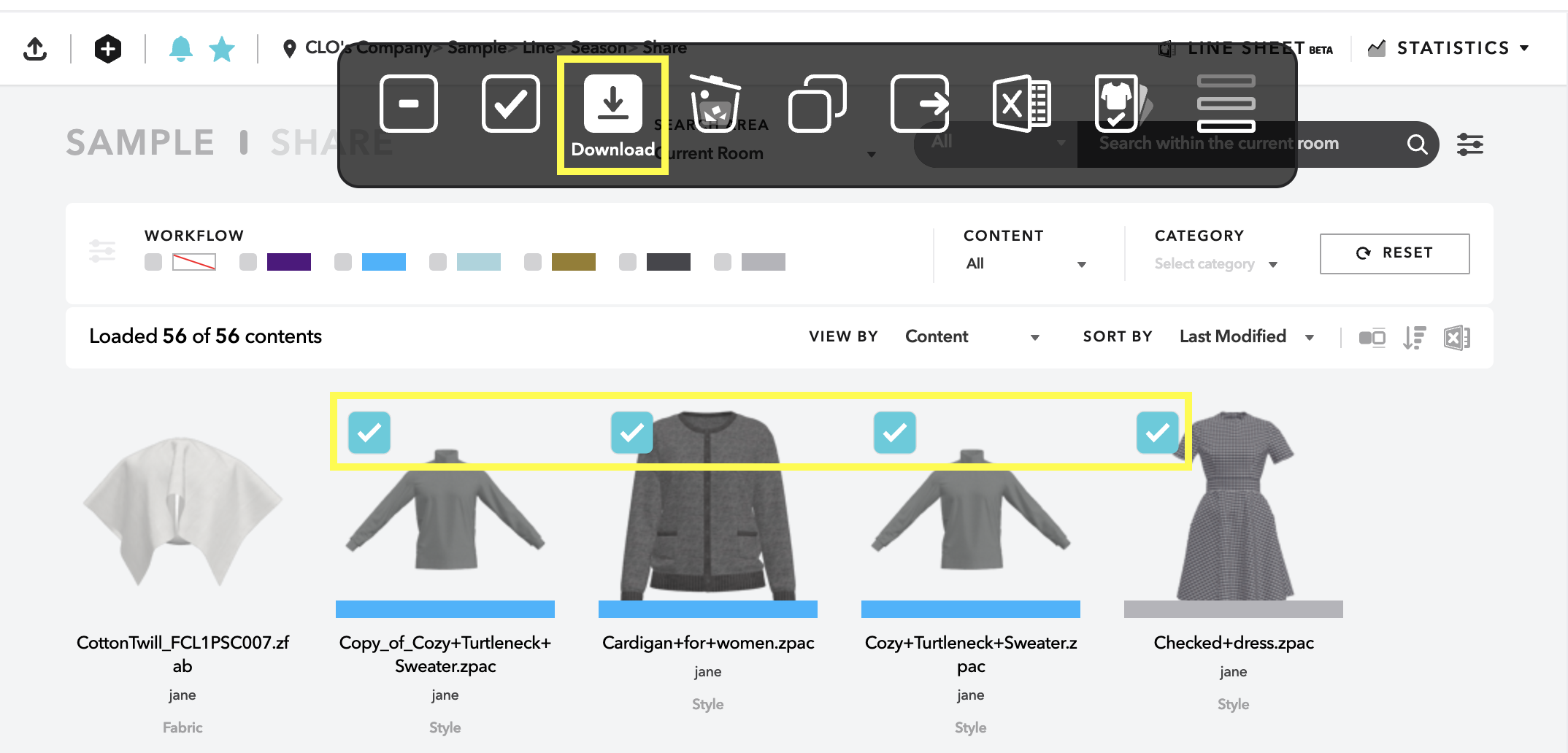Click Sample breadcrumb link
The width and height of the screenshot is (1568, 753).
click(477, 48)
